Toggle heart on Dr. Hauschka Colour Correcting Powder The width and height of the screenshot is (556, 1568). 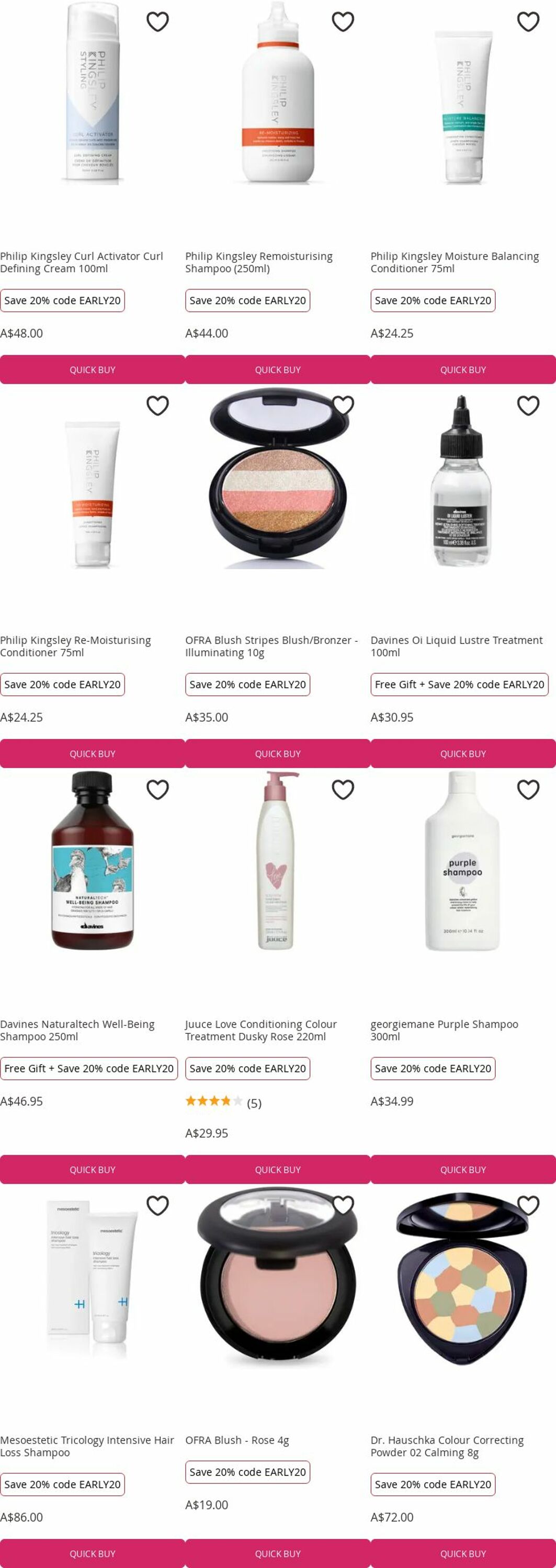(x=528, y=1205)
